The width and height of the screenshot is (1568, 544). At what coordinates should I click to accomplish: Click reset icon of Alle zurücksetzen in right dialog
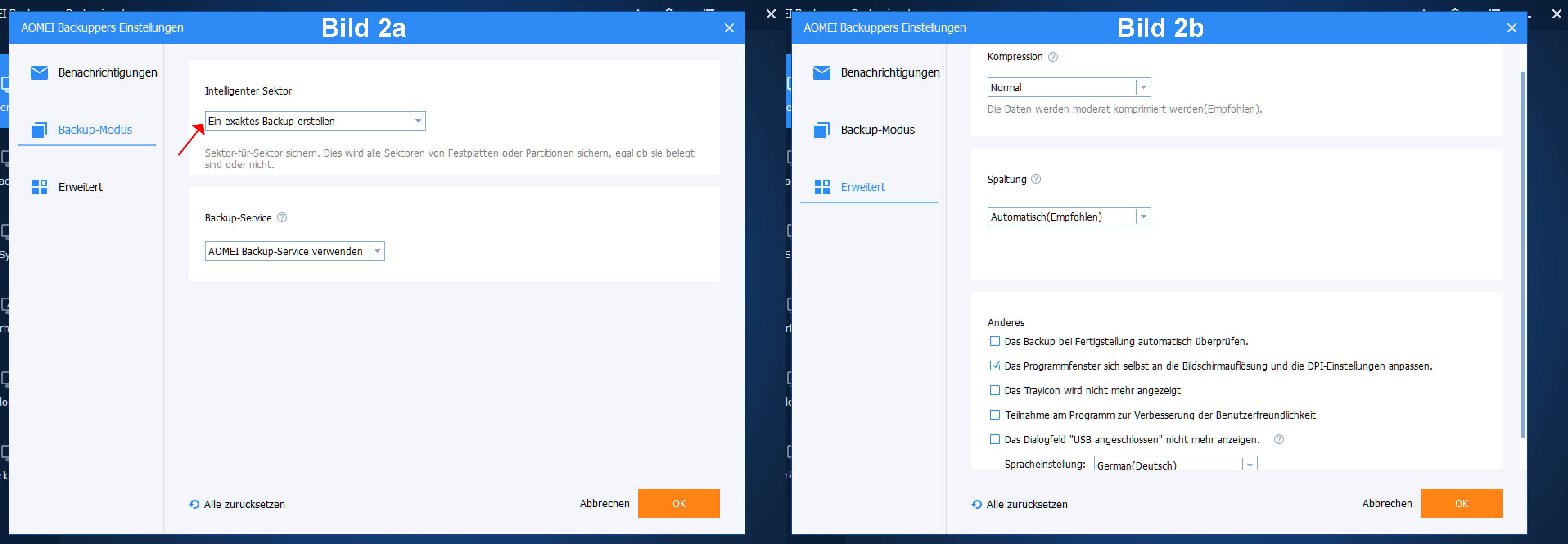pos(976,504)
